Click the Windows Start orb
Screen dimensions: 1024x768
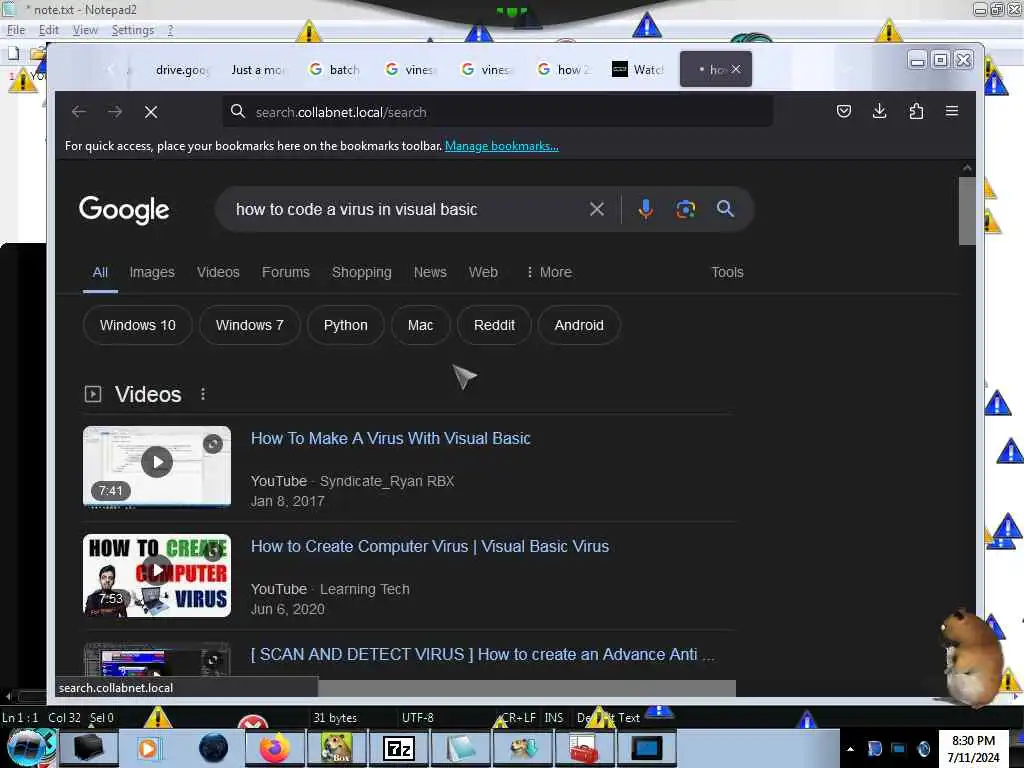click(27, 748)
